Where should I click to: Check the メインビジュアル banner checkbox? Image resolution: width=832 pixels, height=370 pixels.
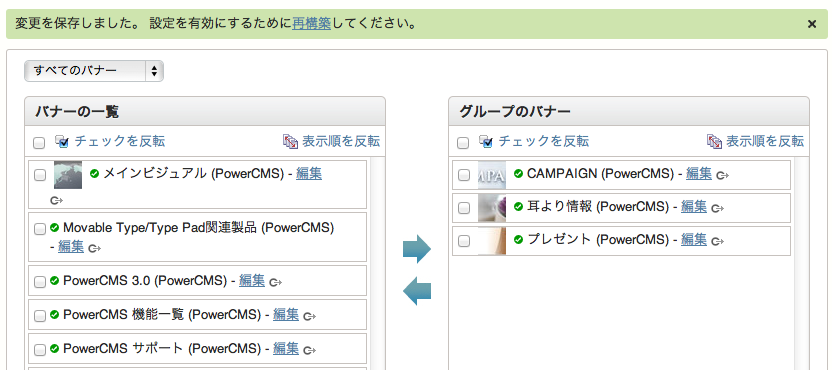(x=40, y=175)
